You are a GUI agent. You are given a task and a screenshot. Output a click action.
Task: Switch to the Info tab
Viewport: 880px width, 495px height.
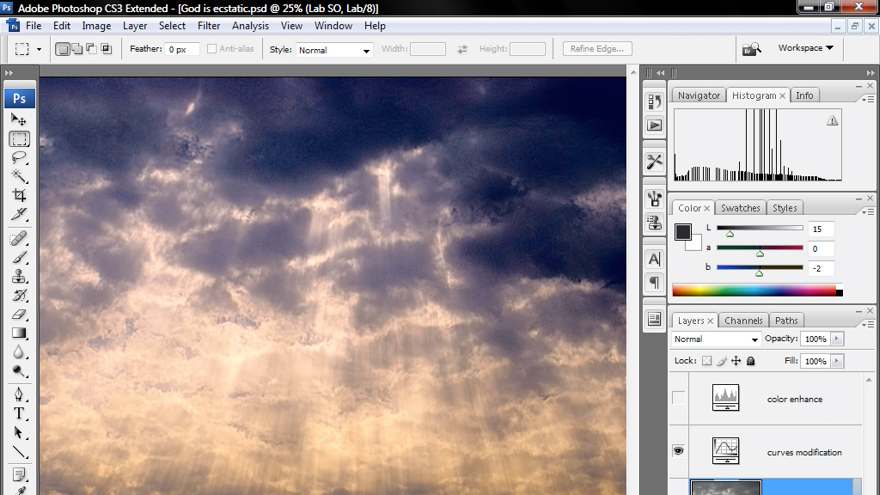coord(804,95)
